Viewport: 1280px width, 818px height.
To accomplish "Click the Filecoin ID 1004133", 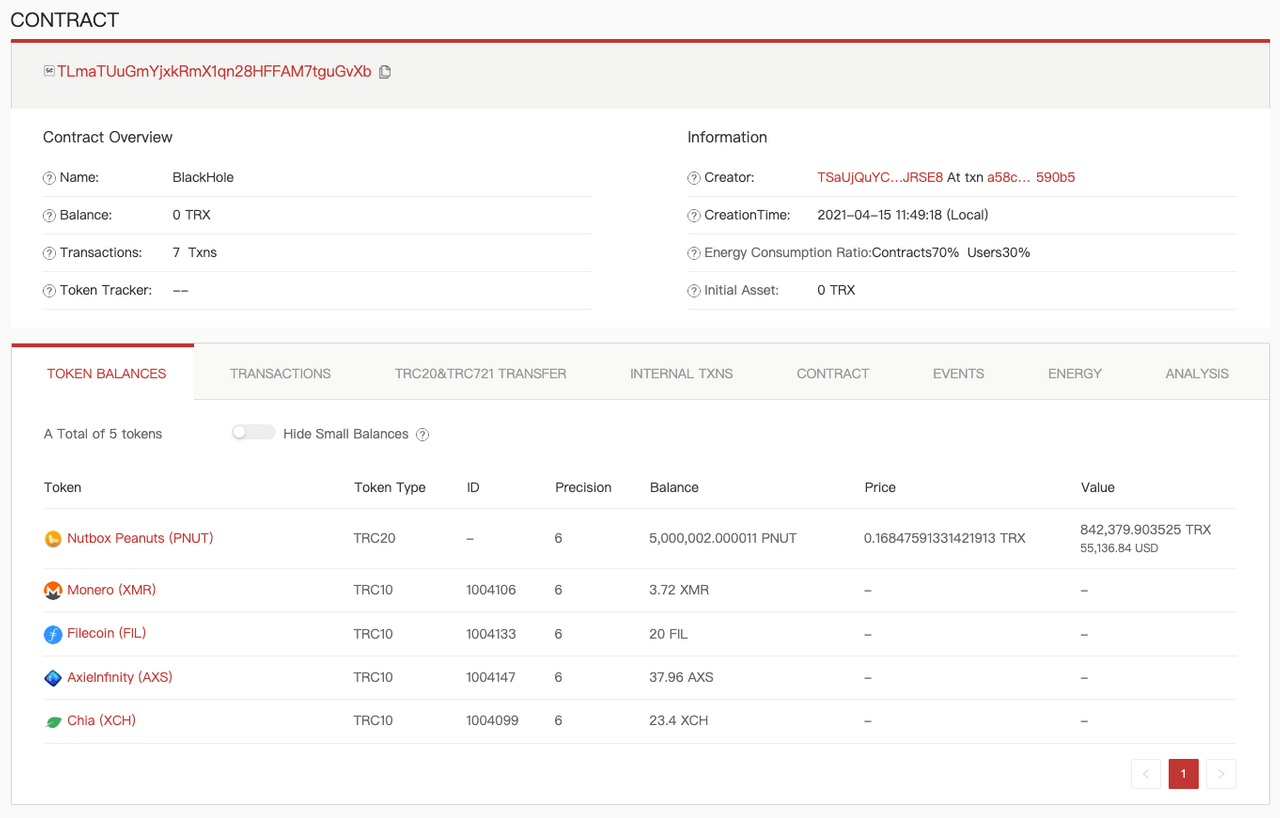I will click(x=491, y=634).
